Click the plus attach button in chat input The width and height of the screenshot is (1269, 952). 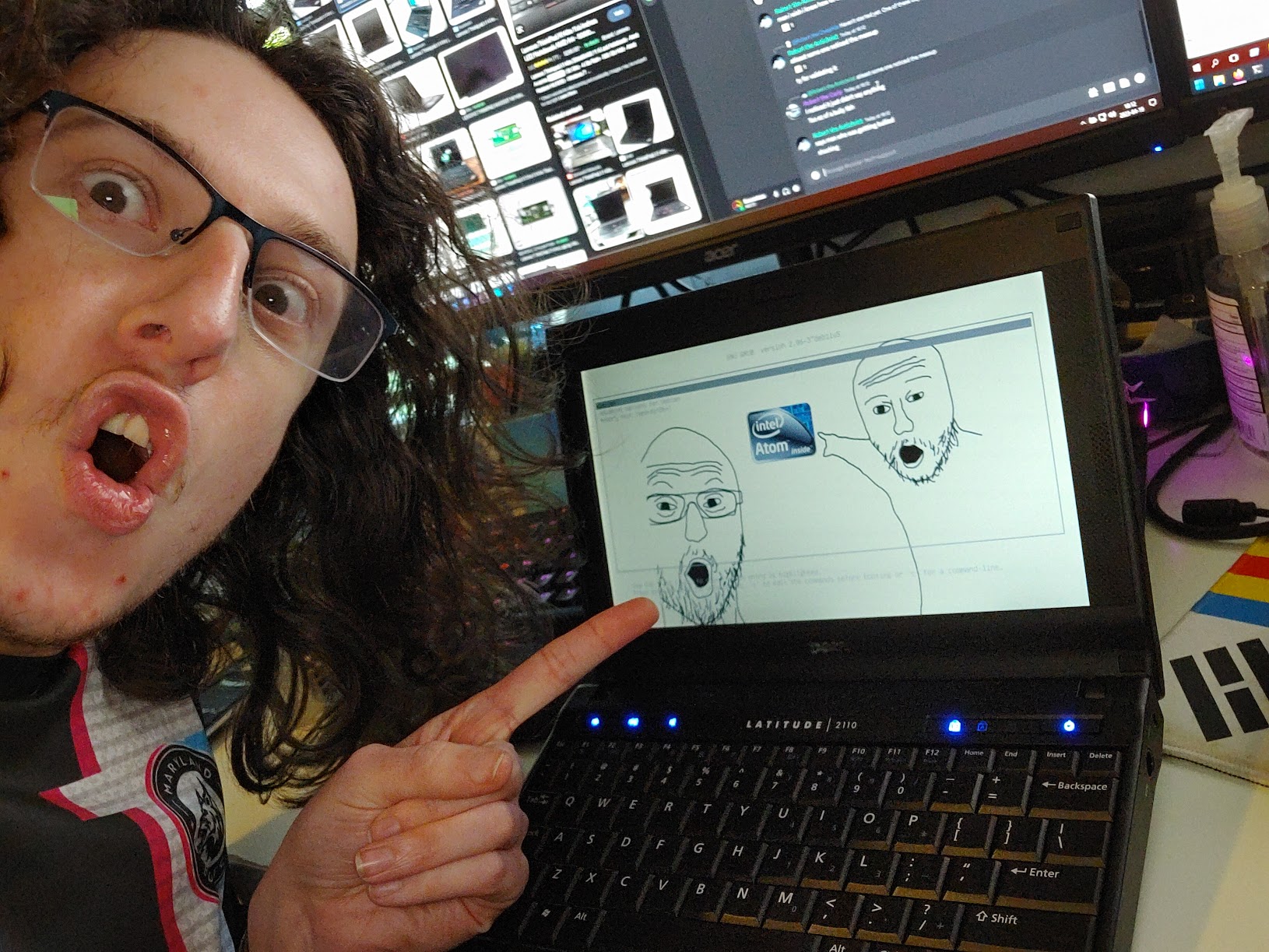pos(815,174)
